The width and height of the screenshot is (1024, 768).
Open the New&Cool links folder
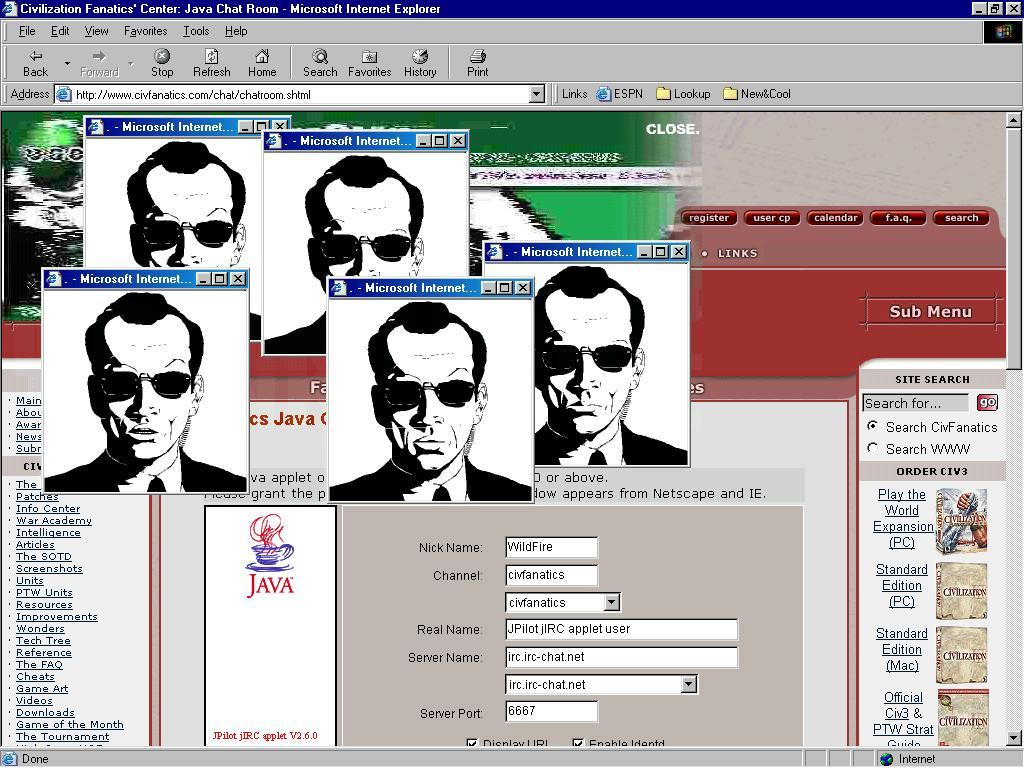tap(757, 94)
